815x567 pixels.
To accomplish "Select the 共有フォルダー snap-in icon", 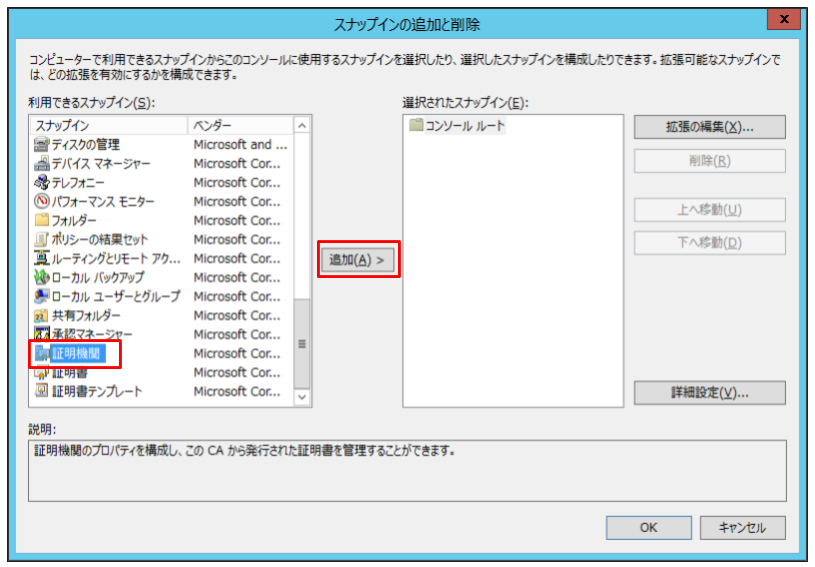I will point(41,315).
